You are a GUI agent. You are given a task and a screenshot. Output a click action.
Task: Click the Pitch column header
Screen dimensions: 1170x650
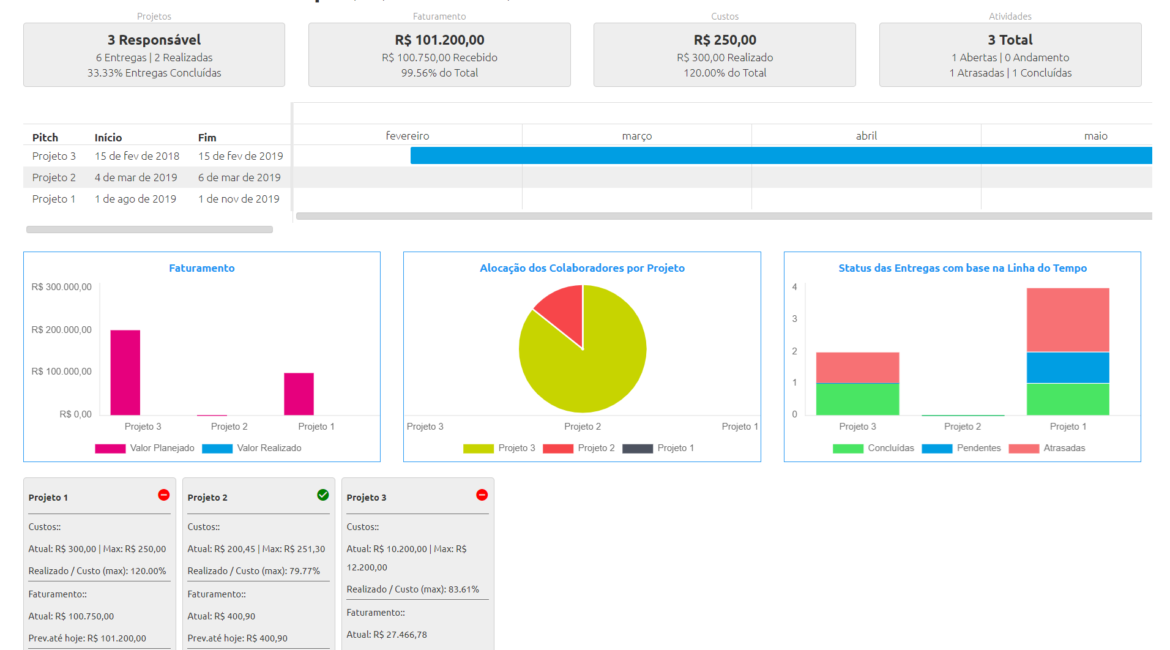pyautogui.click(x=45, y=137)
